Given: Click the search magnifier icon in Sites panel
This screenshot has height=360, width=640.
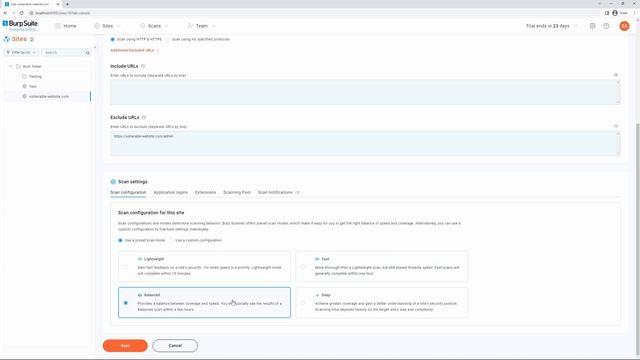Looking at the screenshot, I should (x=87, y=53).
